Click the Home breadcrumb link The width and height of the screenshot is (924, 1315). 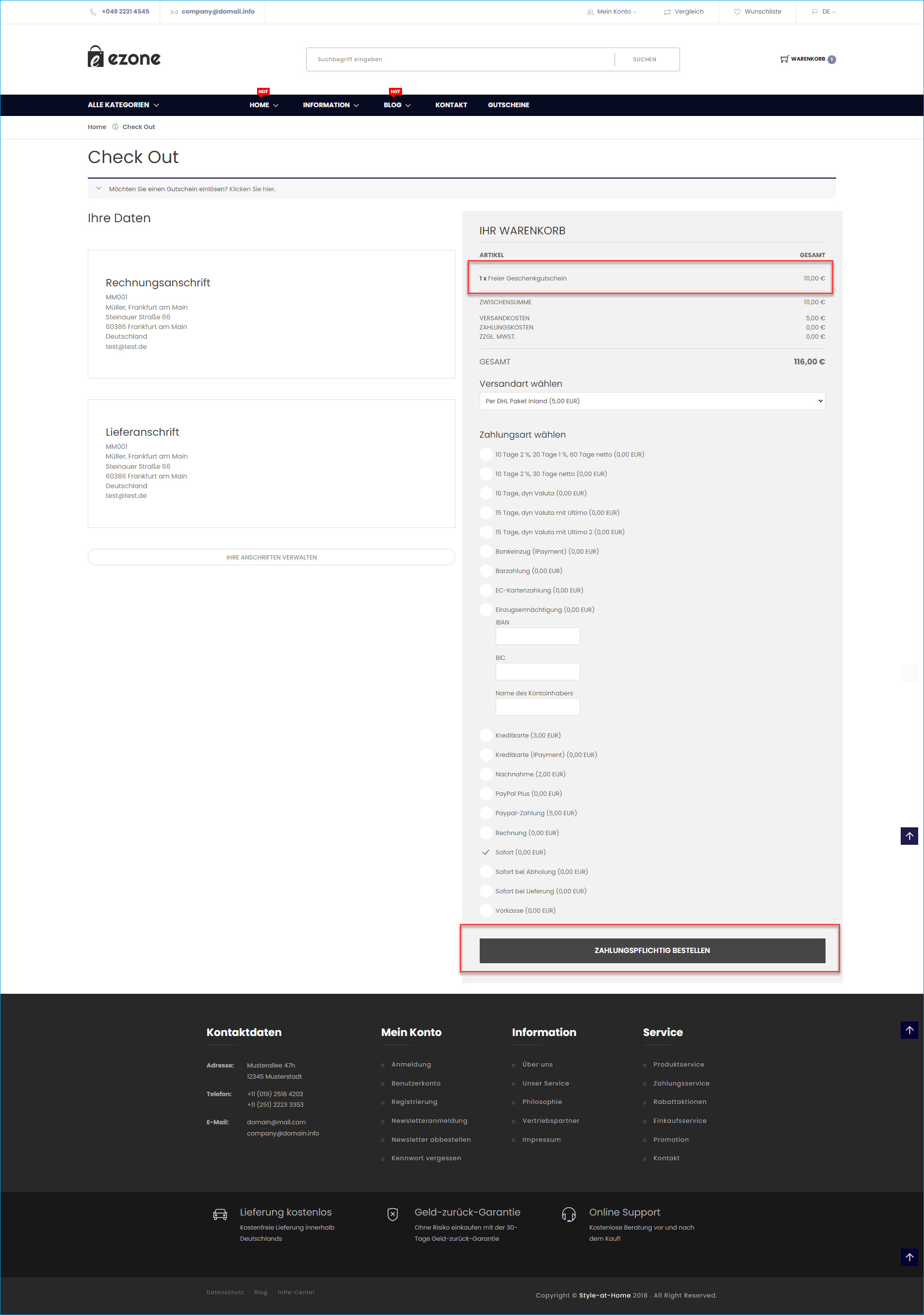tap(97, 127)
